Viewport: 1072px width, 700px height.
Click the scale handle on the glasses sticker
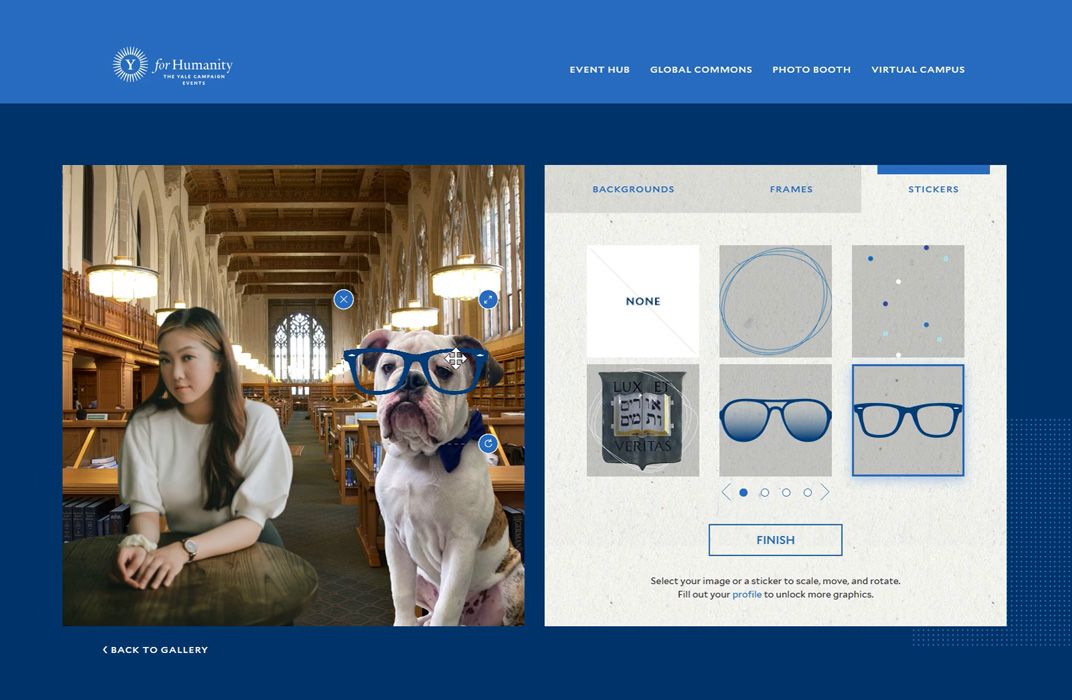(x=487, y=299)
